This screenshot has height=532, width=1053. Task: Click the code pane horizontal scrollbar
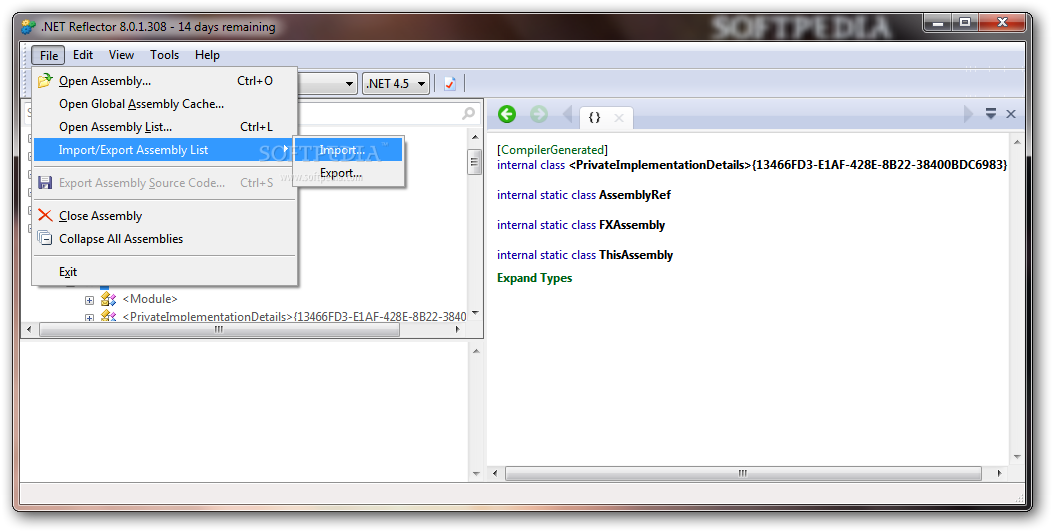[743, 474]
